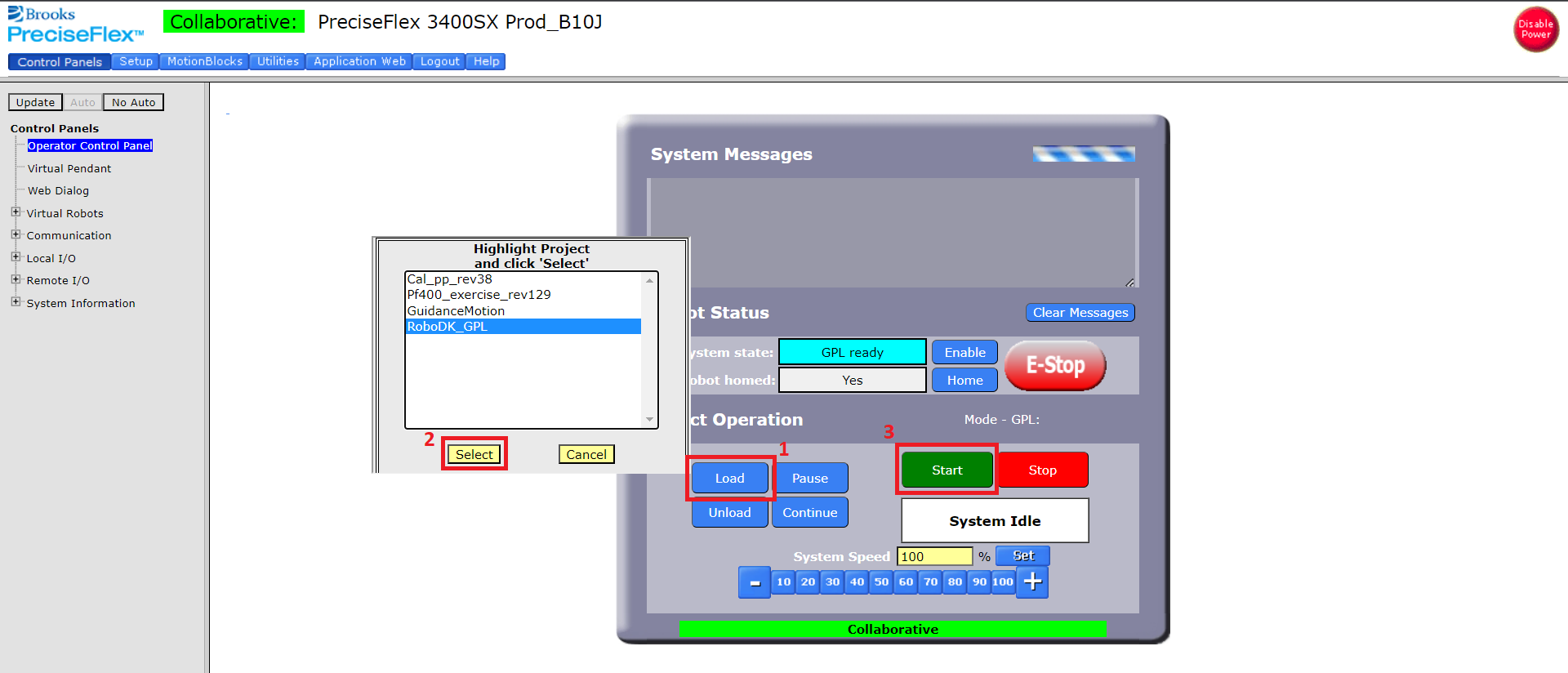Set system speed to 50 percent
Screen dimensions: 1568x673
pos(881,582)
